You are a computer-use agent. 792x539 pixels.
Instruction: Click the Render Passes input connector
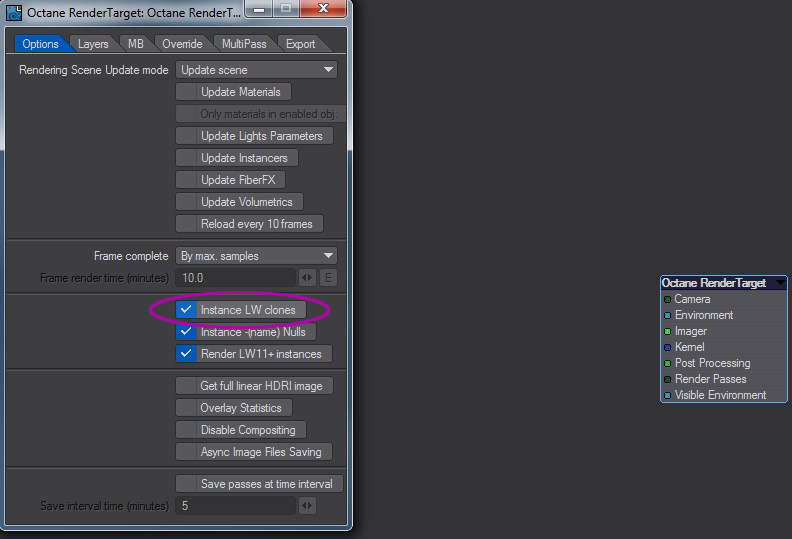pyautogui.click(x=667, y=379)
